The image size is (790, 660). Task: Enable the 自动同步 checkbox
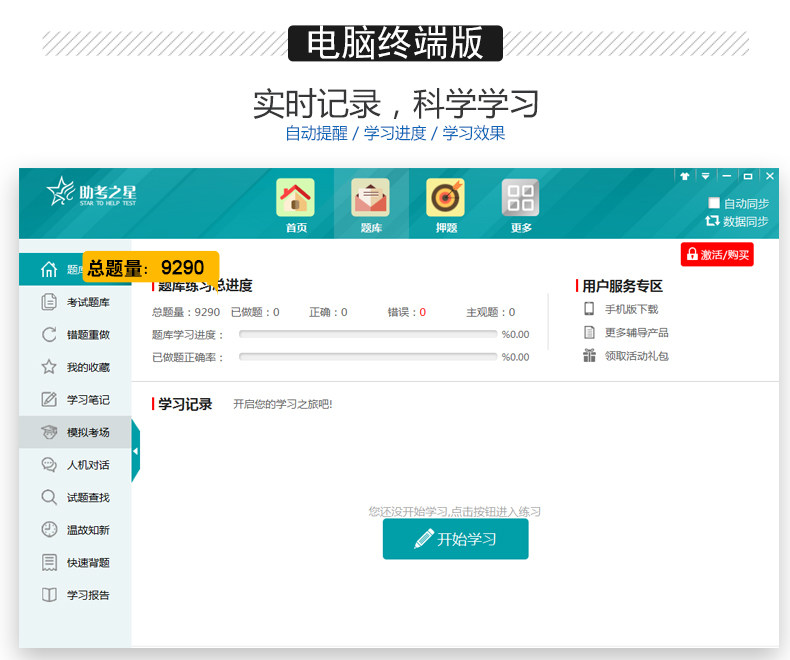click(713, 203)
